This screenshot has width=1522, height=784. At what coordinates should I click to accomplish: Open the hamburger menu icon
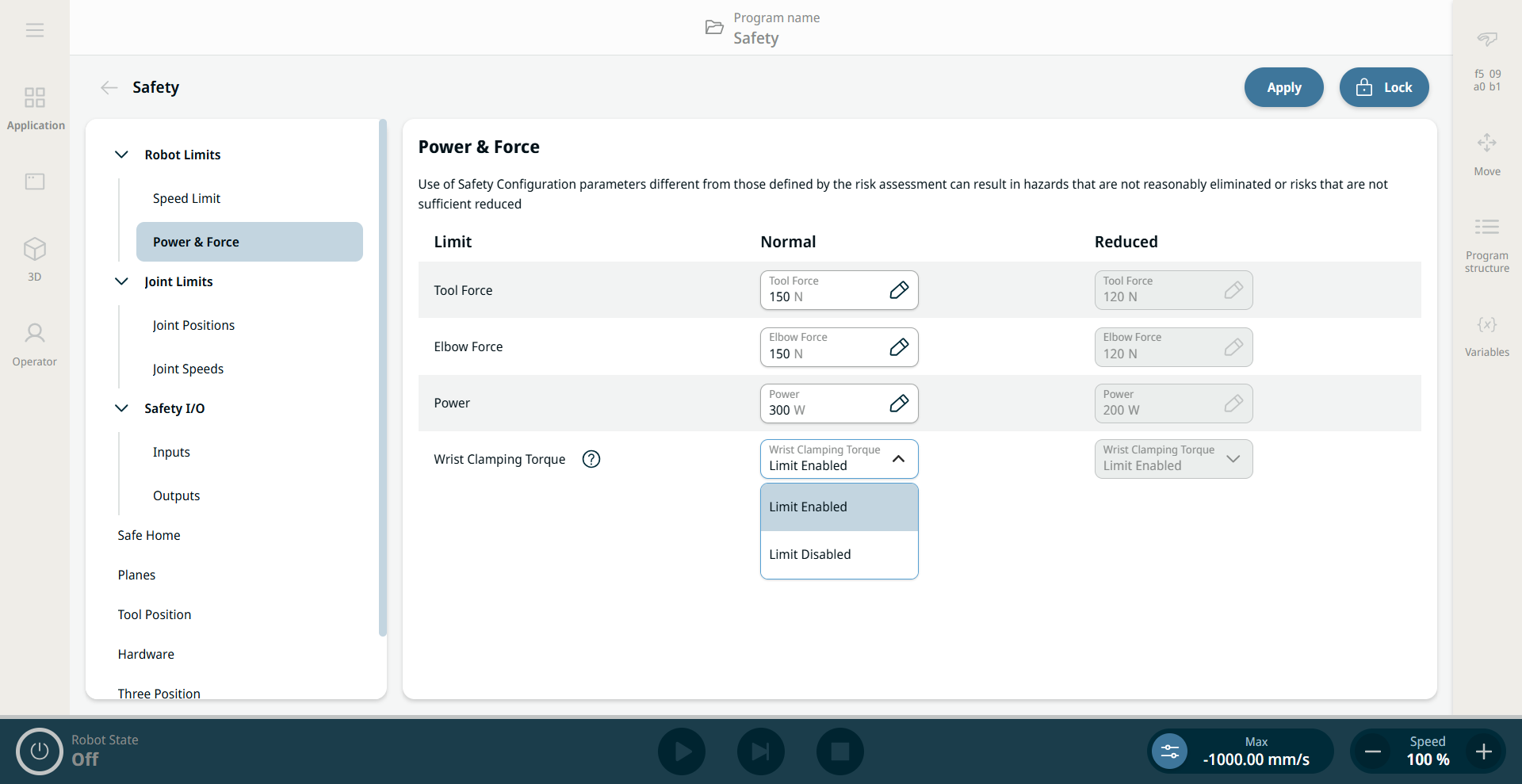[x=34, y=30]
